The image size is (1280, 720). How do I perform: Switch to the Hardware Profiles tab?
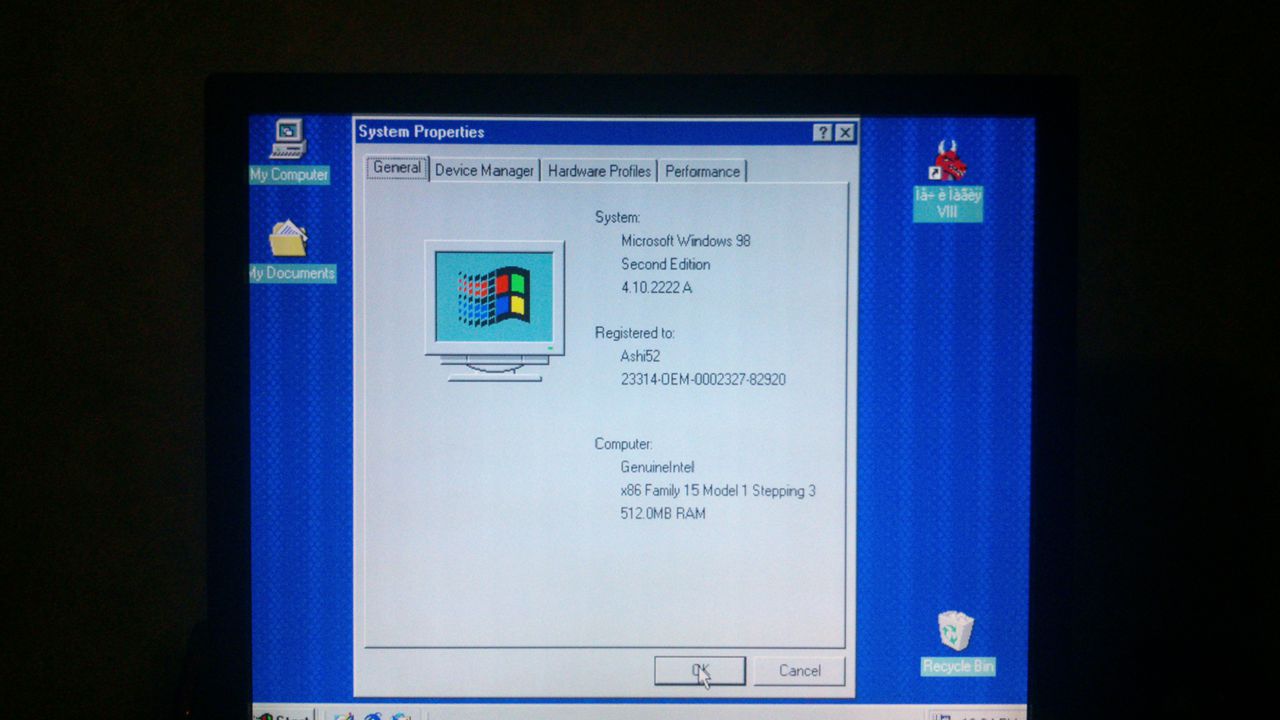click(x=599, y=171)
